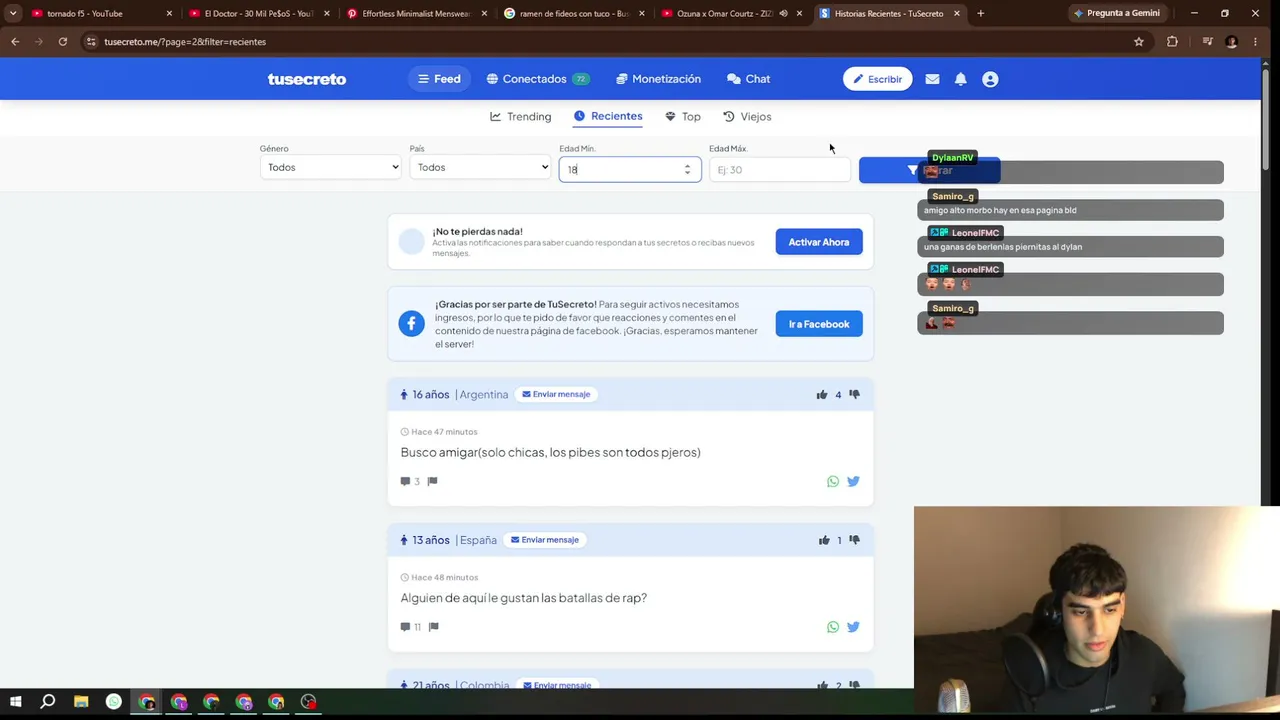Close the Historias Recientes - TuSecreto tab
This screenshot has height=720, width=1280.
coord(957,13)
